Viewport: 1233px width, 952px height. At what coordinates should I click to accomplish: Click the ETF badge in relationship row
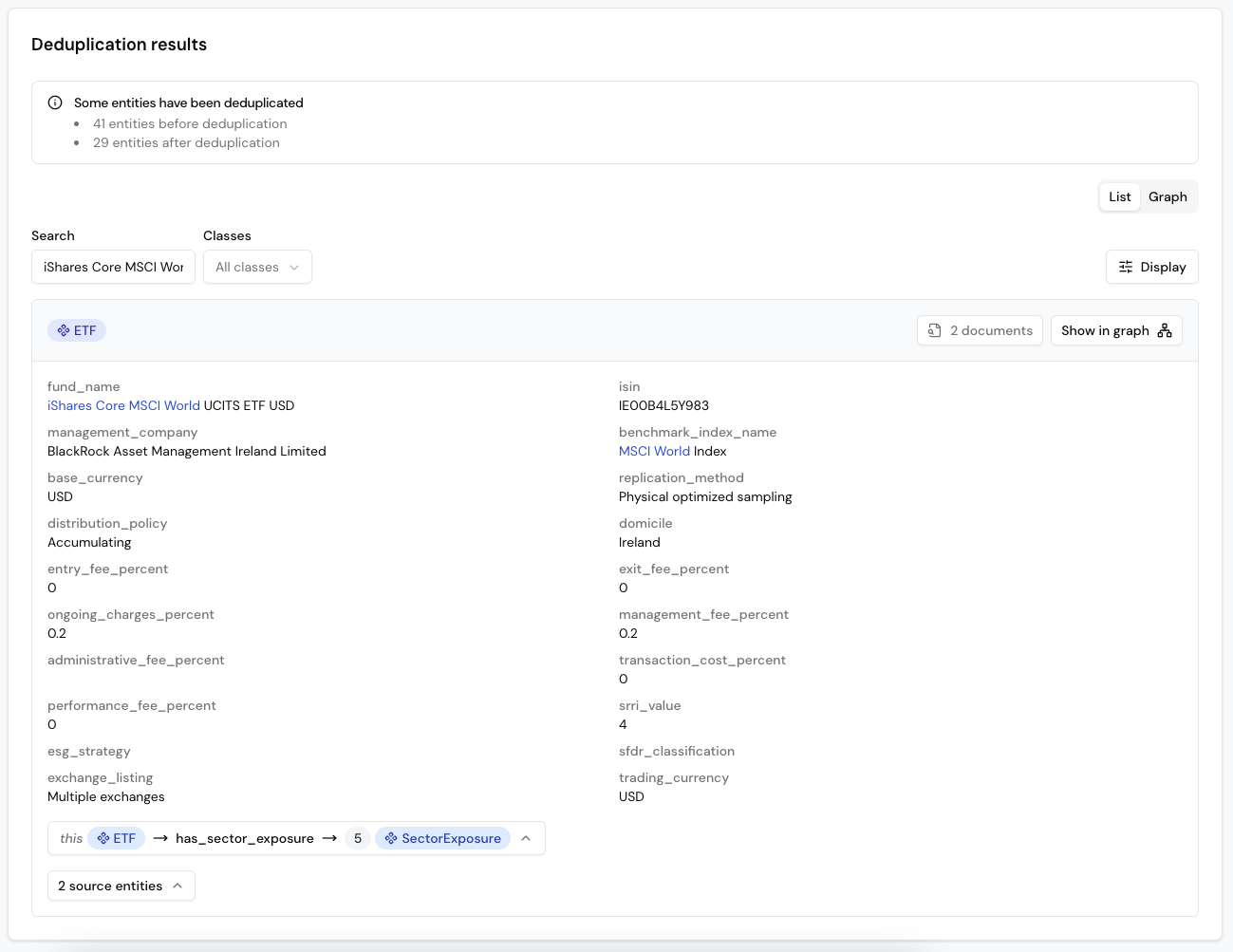click(x=116, y=838)
